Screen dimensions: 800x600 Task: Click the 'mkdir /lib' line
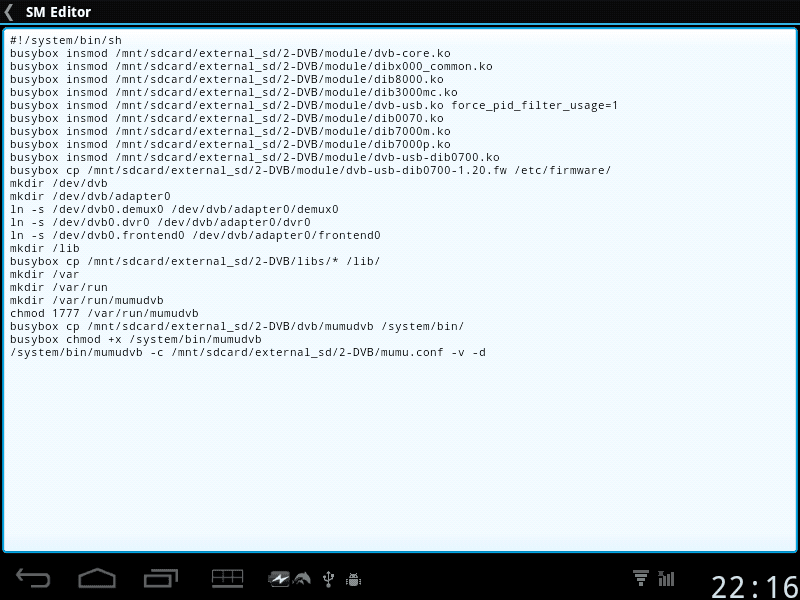[x=45, y=248]
